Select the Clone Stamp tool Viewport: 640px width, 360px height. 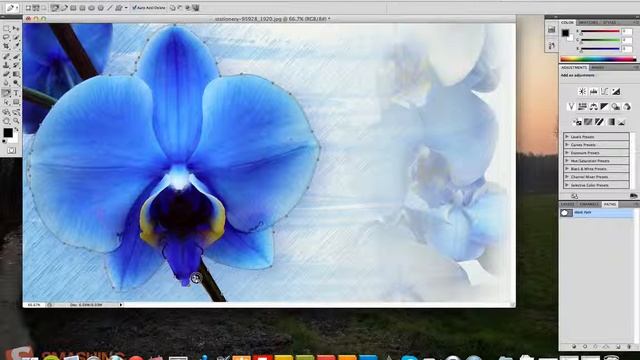coord(6,65)
